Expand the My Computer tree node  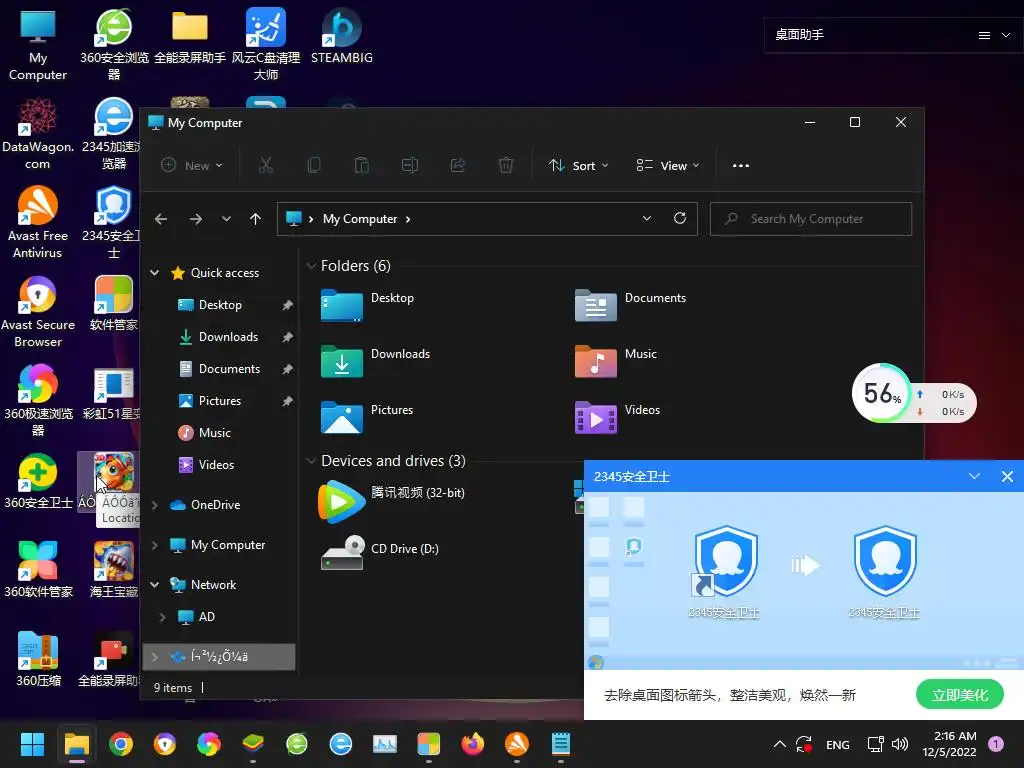(155, 545)
